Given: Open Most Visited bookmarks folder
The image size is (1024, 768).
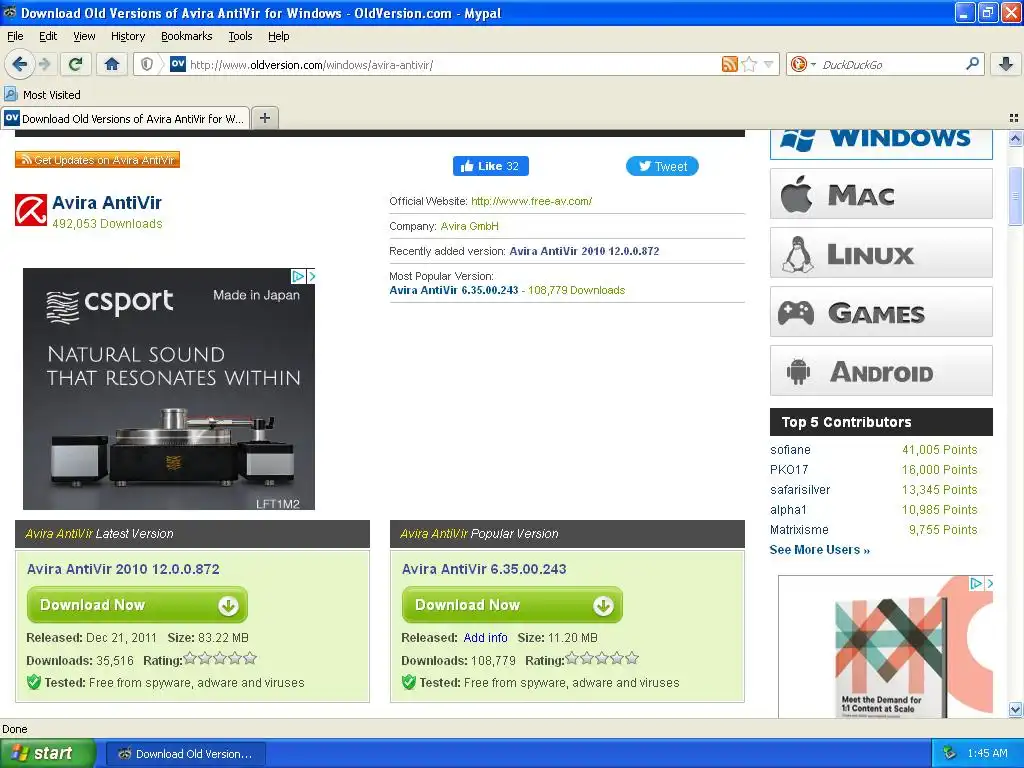Looking at the screenshot, I should 42,95.
